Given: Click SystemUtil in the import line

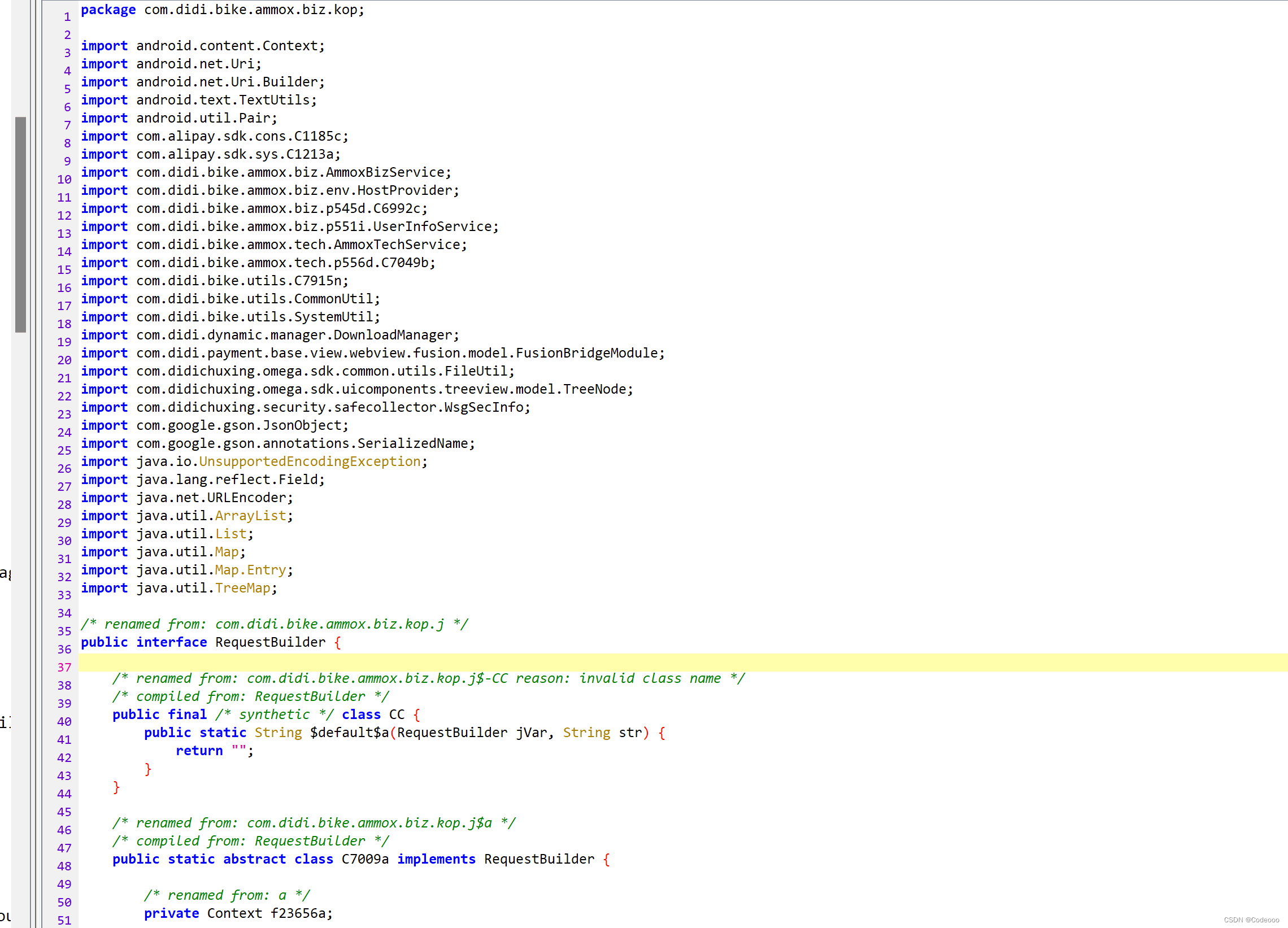Looking at the screenshot, I should (x=333, y=317).
